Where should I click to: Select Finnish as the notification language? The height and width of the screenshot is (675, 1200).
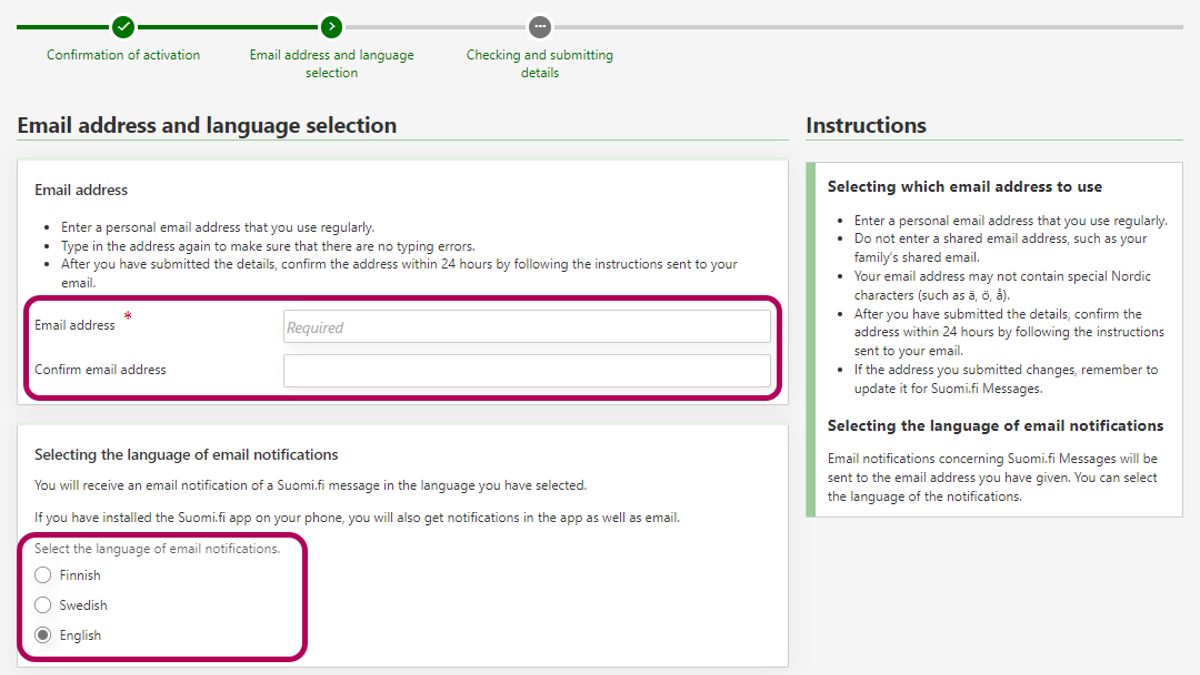[43, 575]
